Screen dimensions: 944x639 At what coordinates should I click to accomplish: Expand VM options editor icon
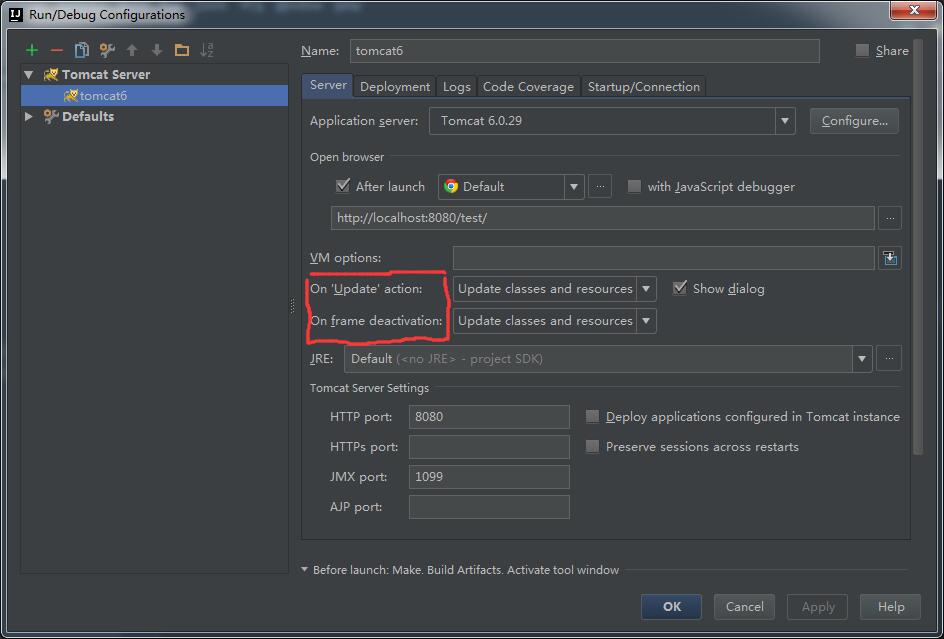(890, 258)
